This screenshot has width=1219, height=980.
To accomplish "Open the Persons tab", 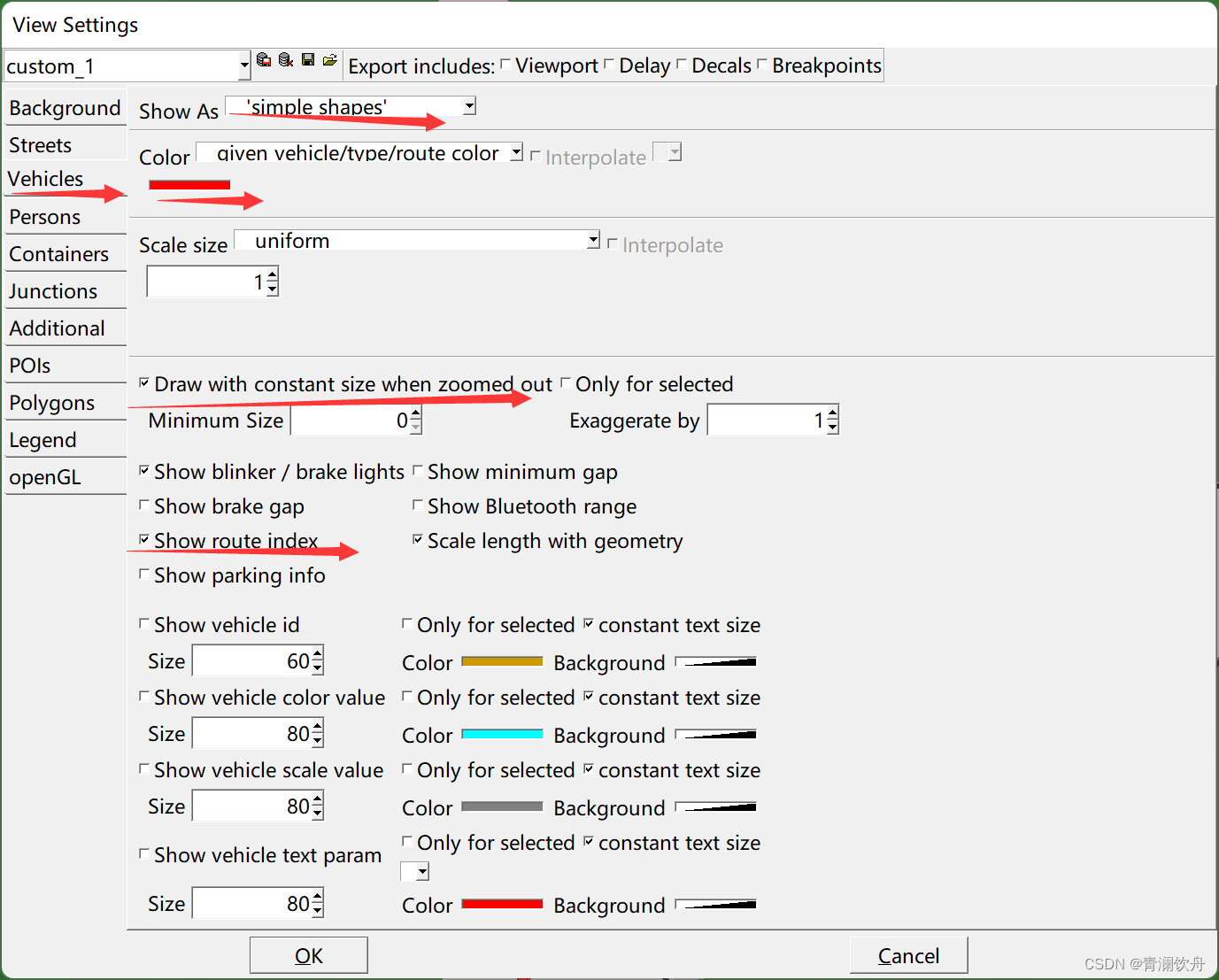I will point(66,217).
